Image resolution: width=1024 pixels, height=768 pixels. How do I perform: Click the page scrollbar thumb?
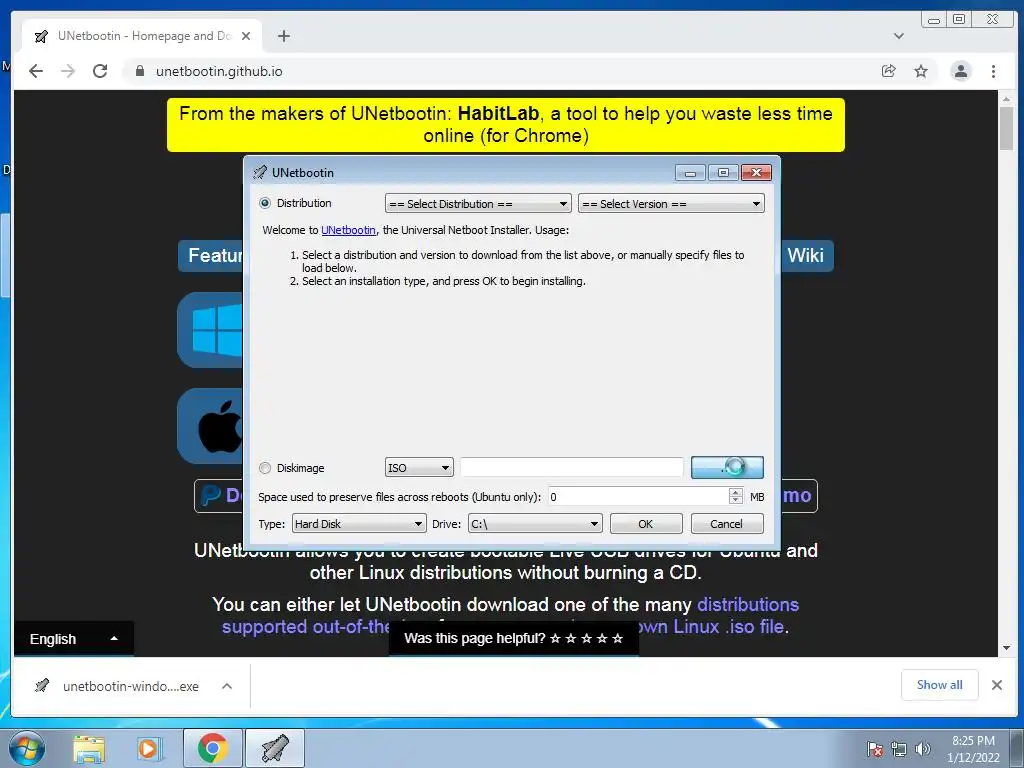coord(1006,129)
